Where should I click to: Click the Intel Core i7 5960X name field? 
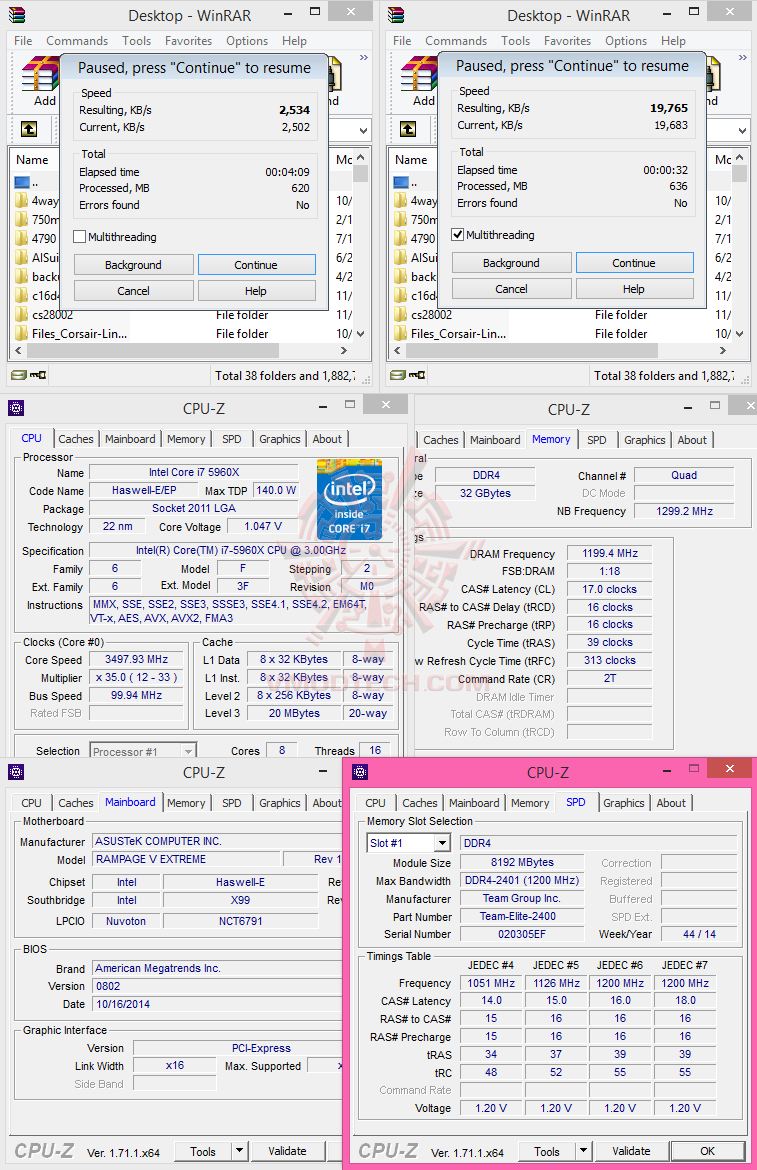click(x=194, y=472)
